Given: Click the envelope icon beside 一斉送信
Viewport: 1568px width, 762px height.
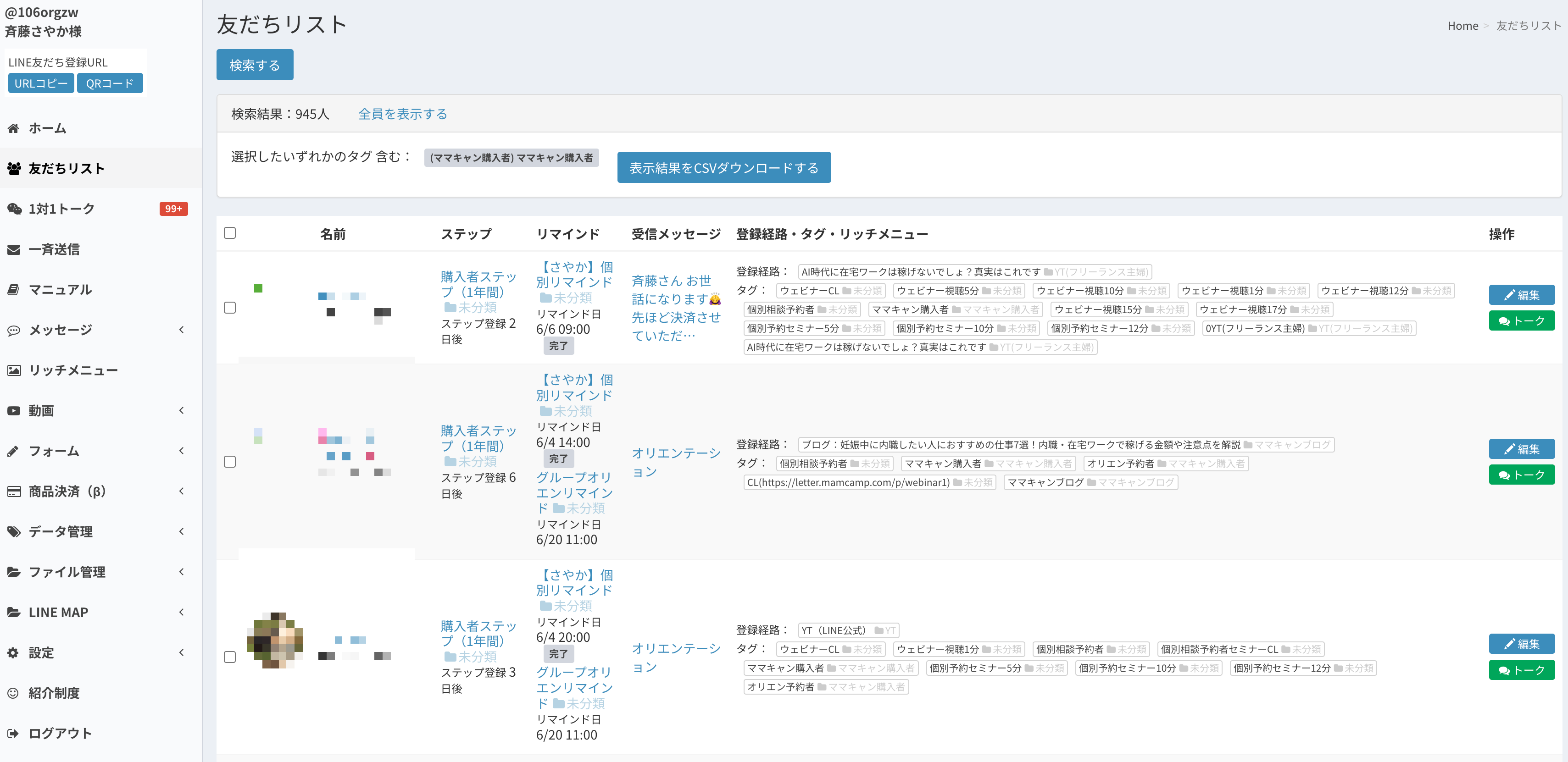Looking at the screenshot, I should point(13,249).
